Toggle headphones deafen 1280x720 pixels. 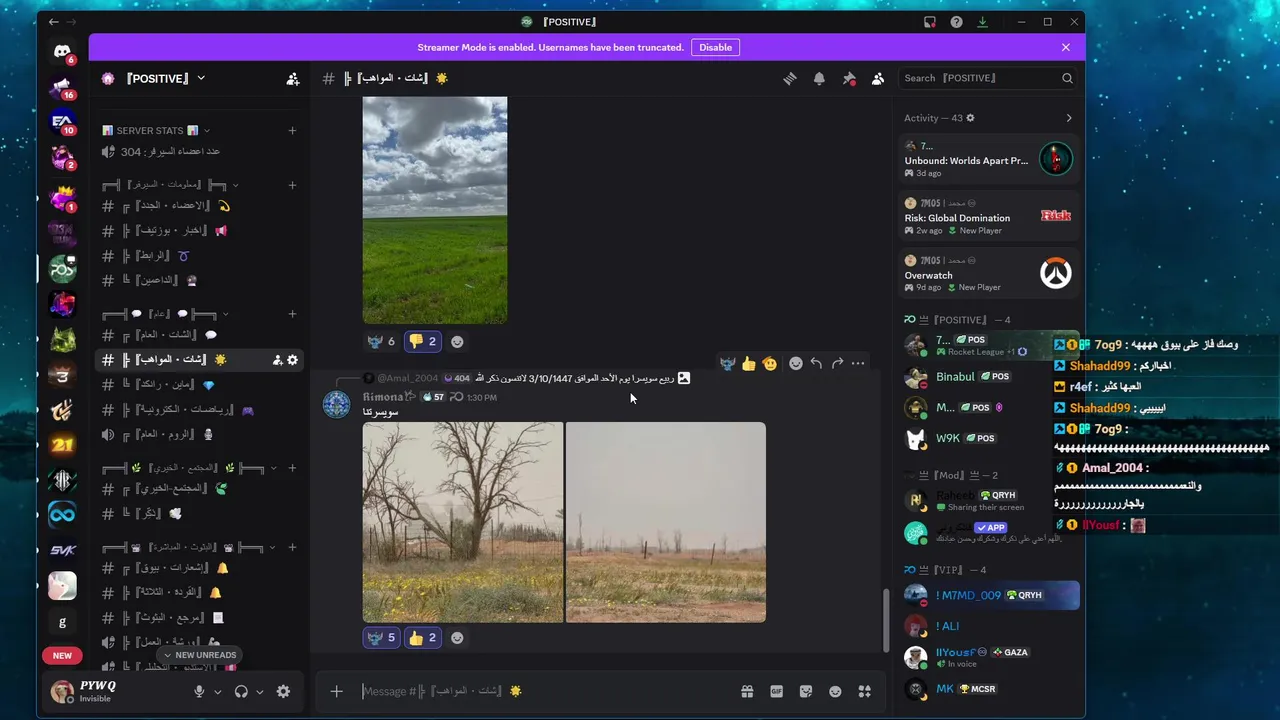click(x=241, y=691)
